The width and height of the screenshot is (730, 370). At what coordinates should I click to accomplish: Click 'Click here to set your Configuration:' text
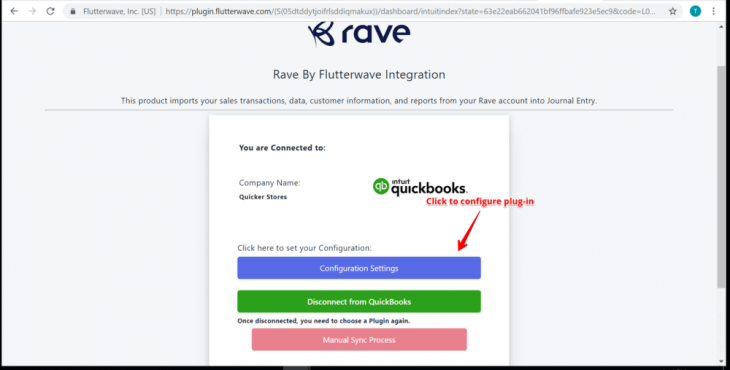304,248
